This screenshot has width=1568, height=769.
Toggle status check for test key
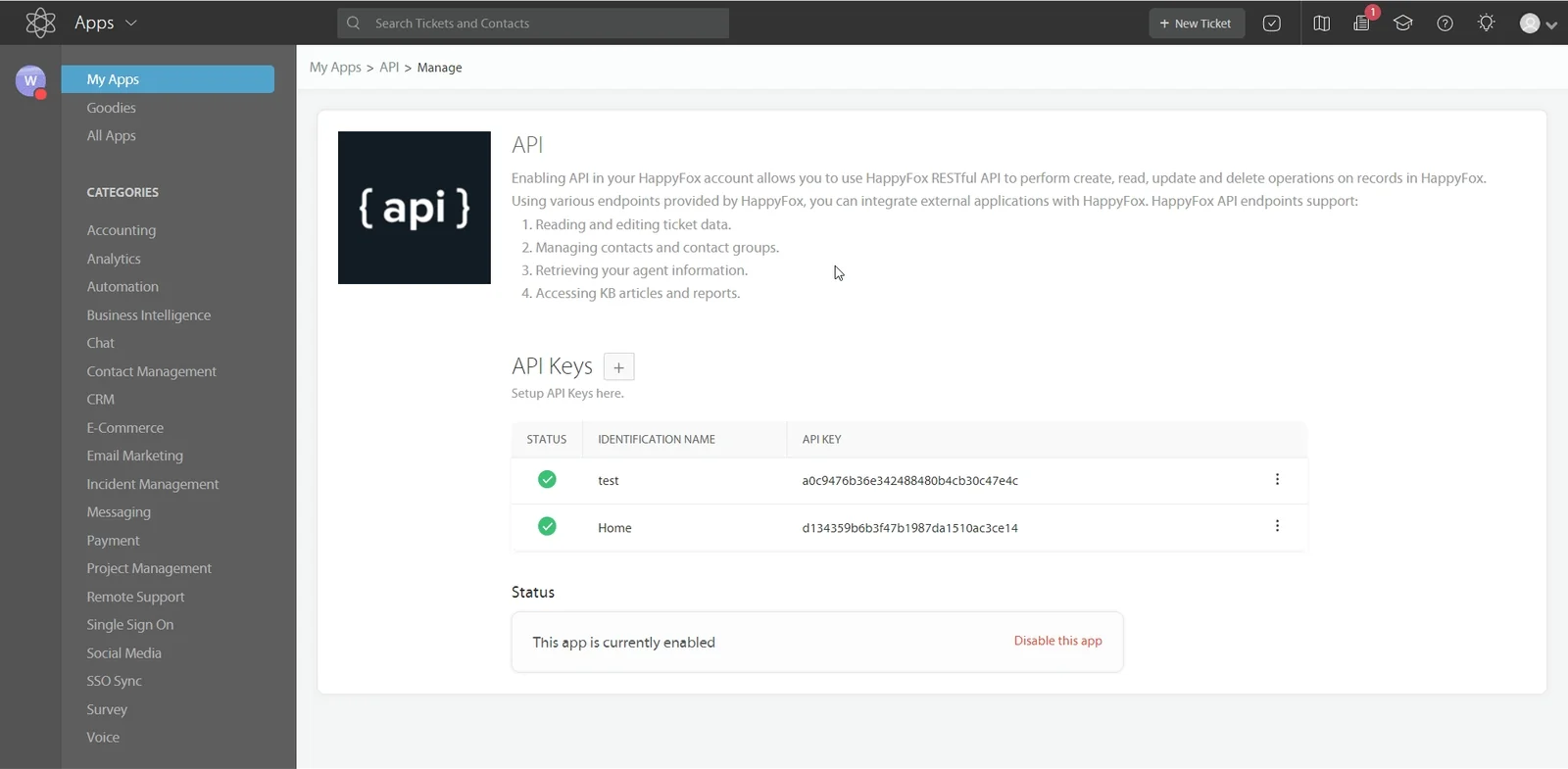[x=547, y=479]
